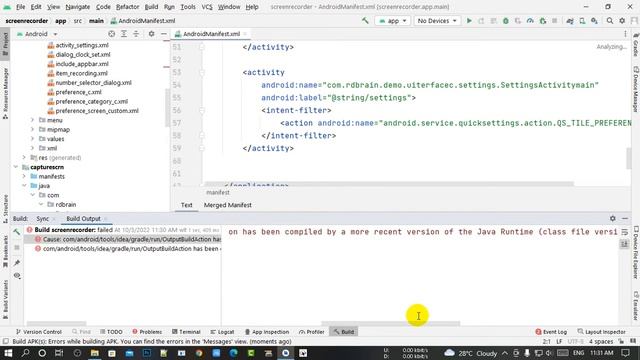Open Project panel options gear
This screenshot has width=640, height=360.
[151, 34]
